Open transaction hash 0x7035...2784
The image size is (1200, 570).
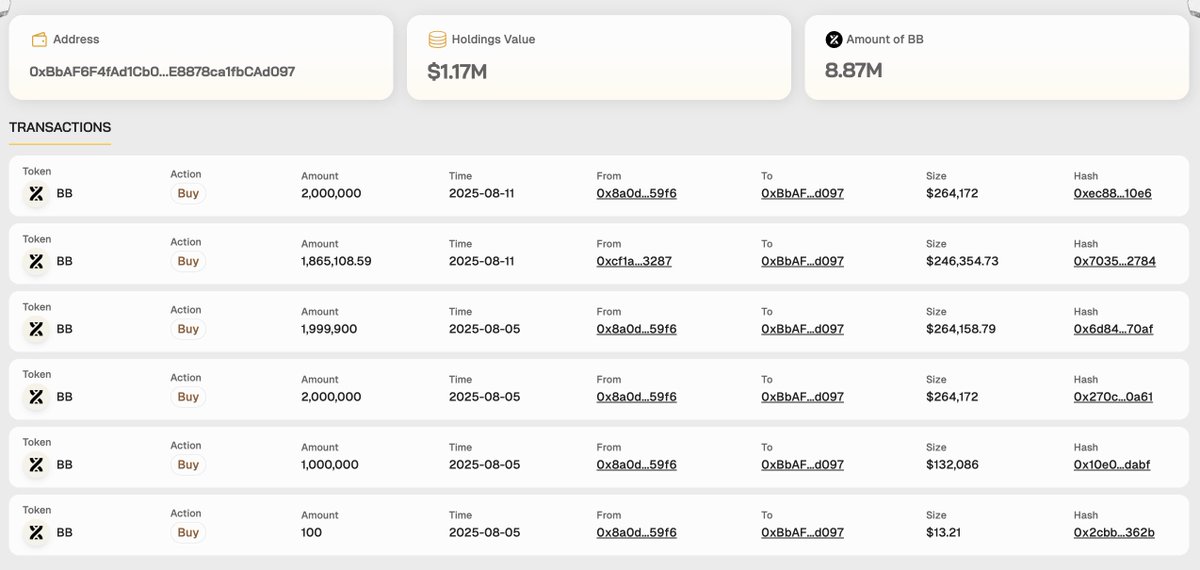pos(1114,261)
